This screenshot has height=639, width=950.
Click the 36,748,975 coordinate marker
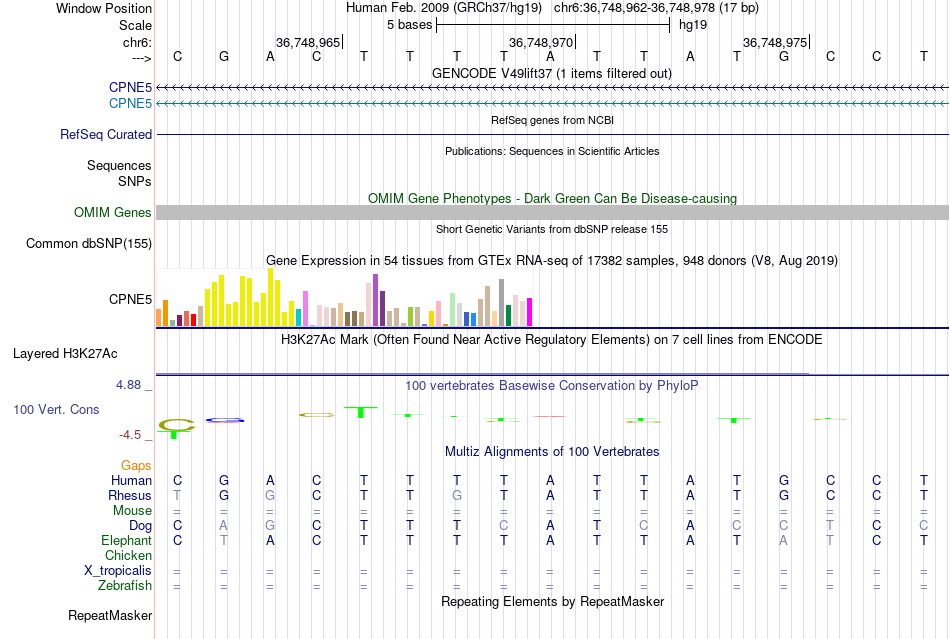[x=776, y=42]
